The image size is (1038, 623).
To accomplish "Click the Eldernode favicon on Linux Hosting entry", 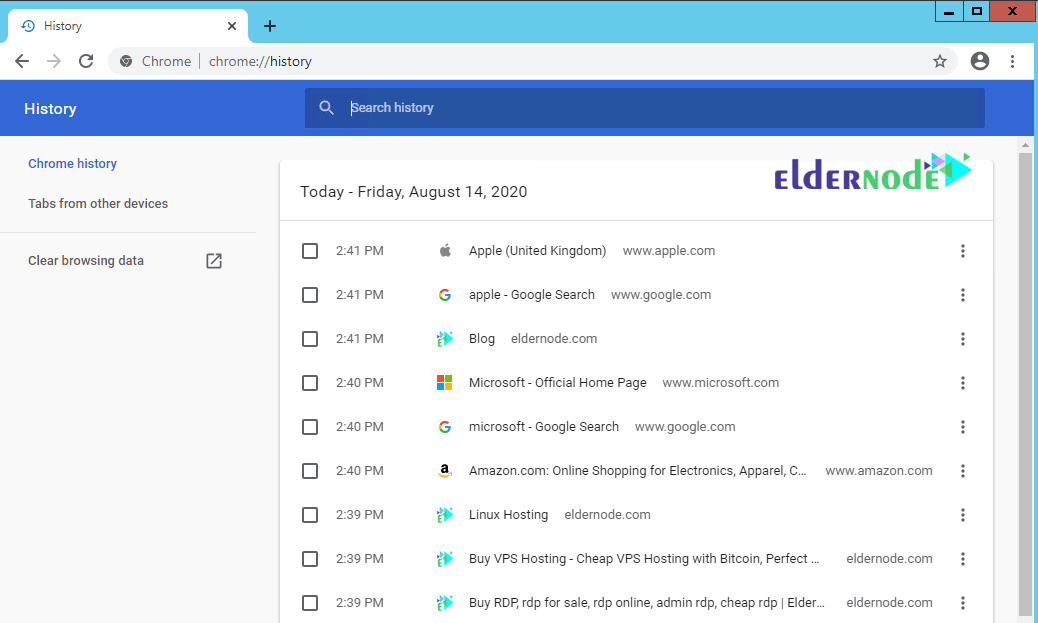I will click(x=445, y=514).
